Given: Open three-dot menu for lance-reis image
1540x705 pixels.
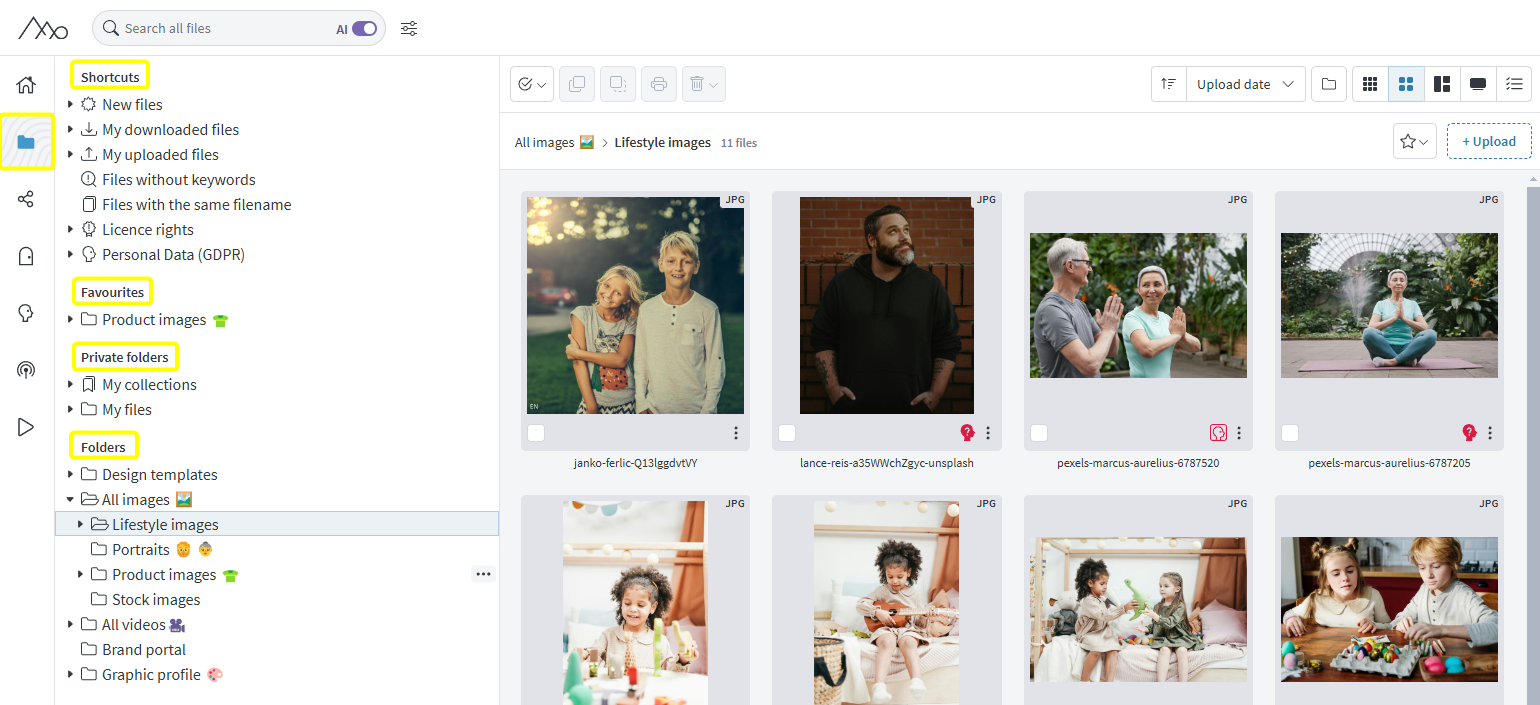Looking at the screenshot, I should [x=988, y=433].
